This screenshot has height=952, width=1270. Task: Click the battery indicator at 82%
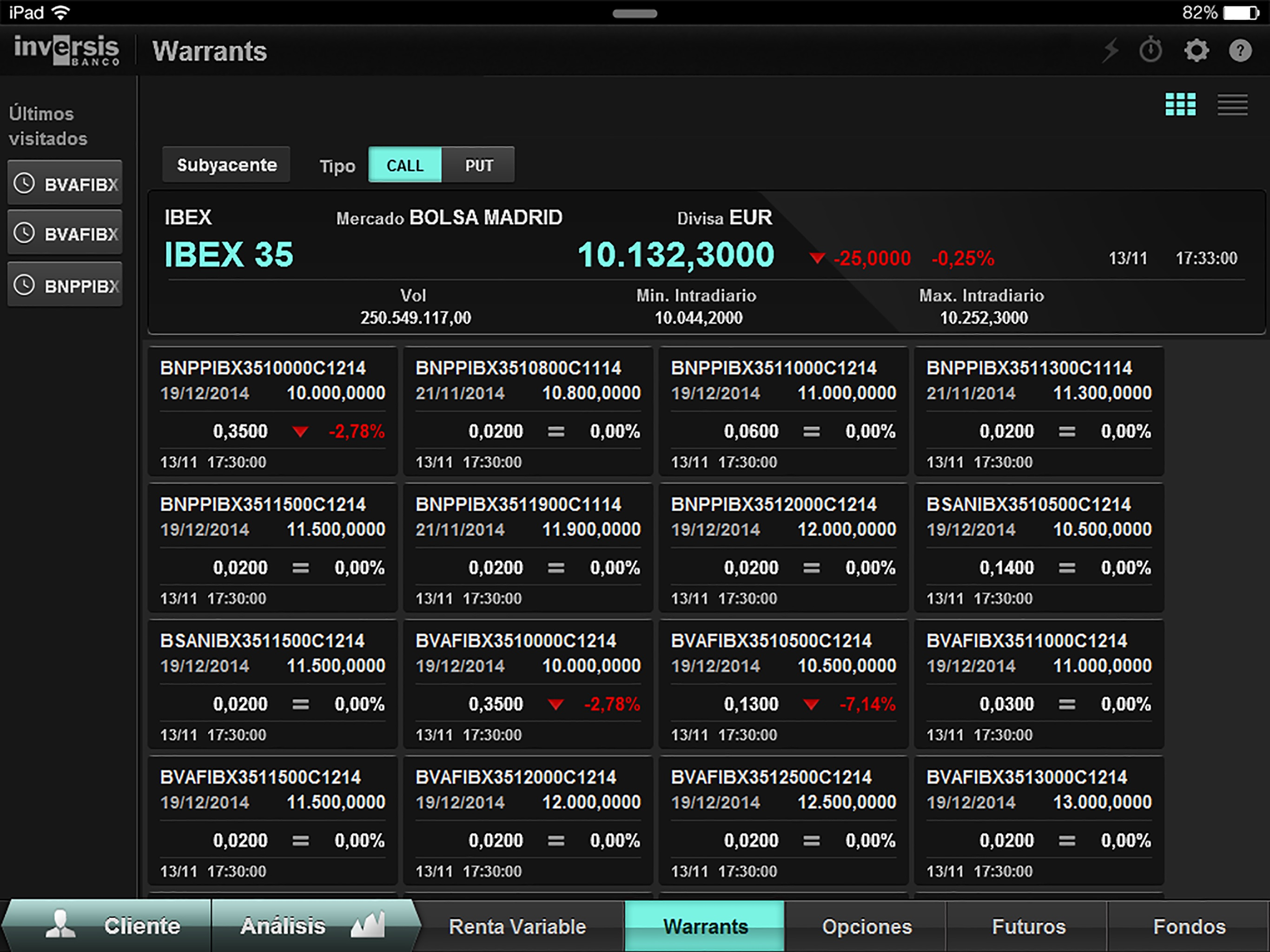(1241, 13)
